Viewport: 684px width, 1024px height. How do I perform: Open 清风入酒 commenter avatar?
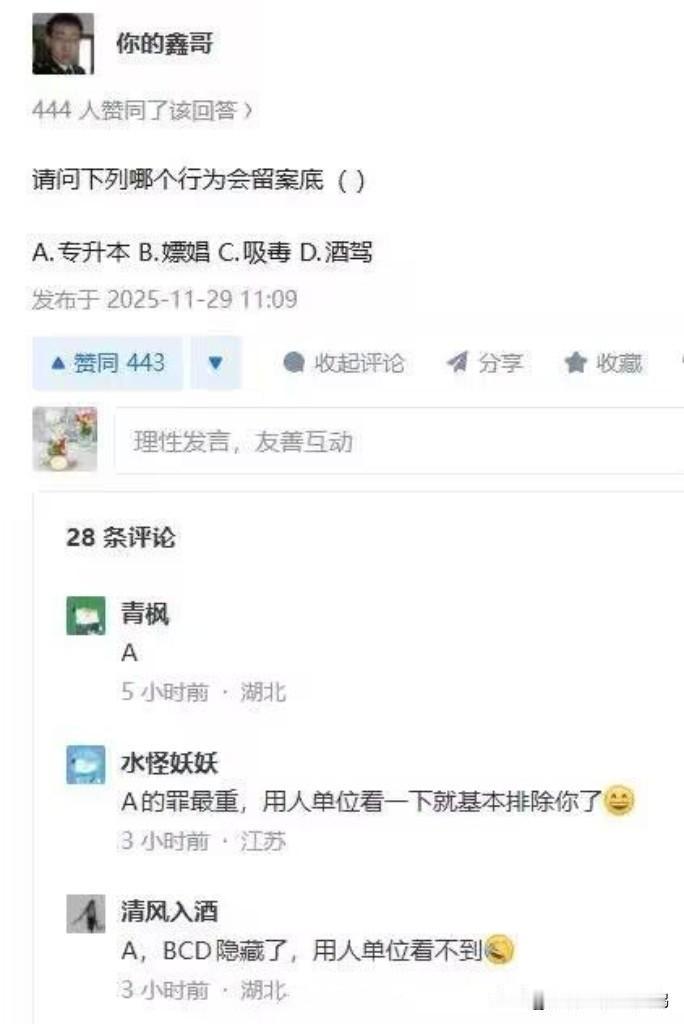86,914
